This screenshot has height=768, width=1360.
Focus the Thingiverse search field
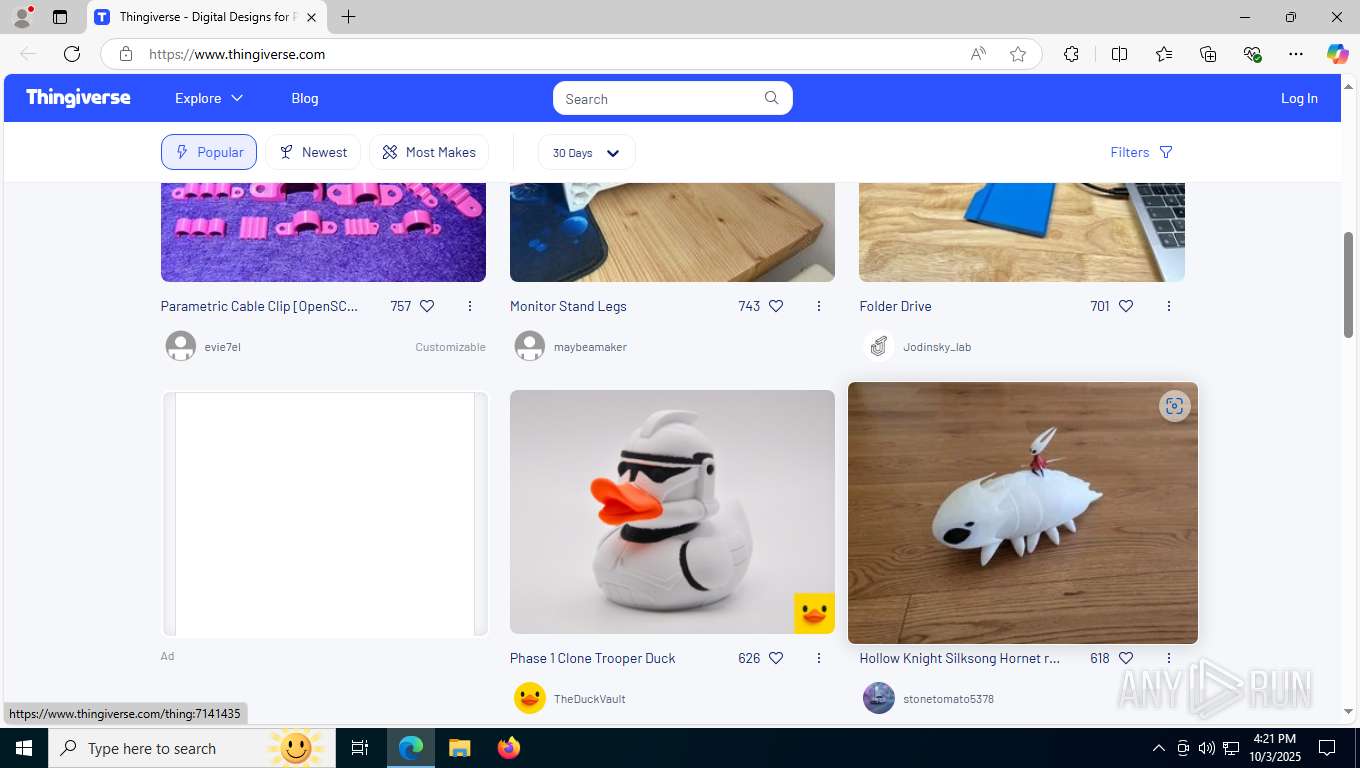[660, 98]
